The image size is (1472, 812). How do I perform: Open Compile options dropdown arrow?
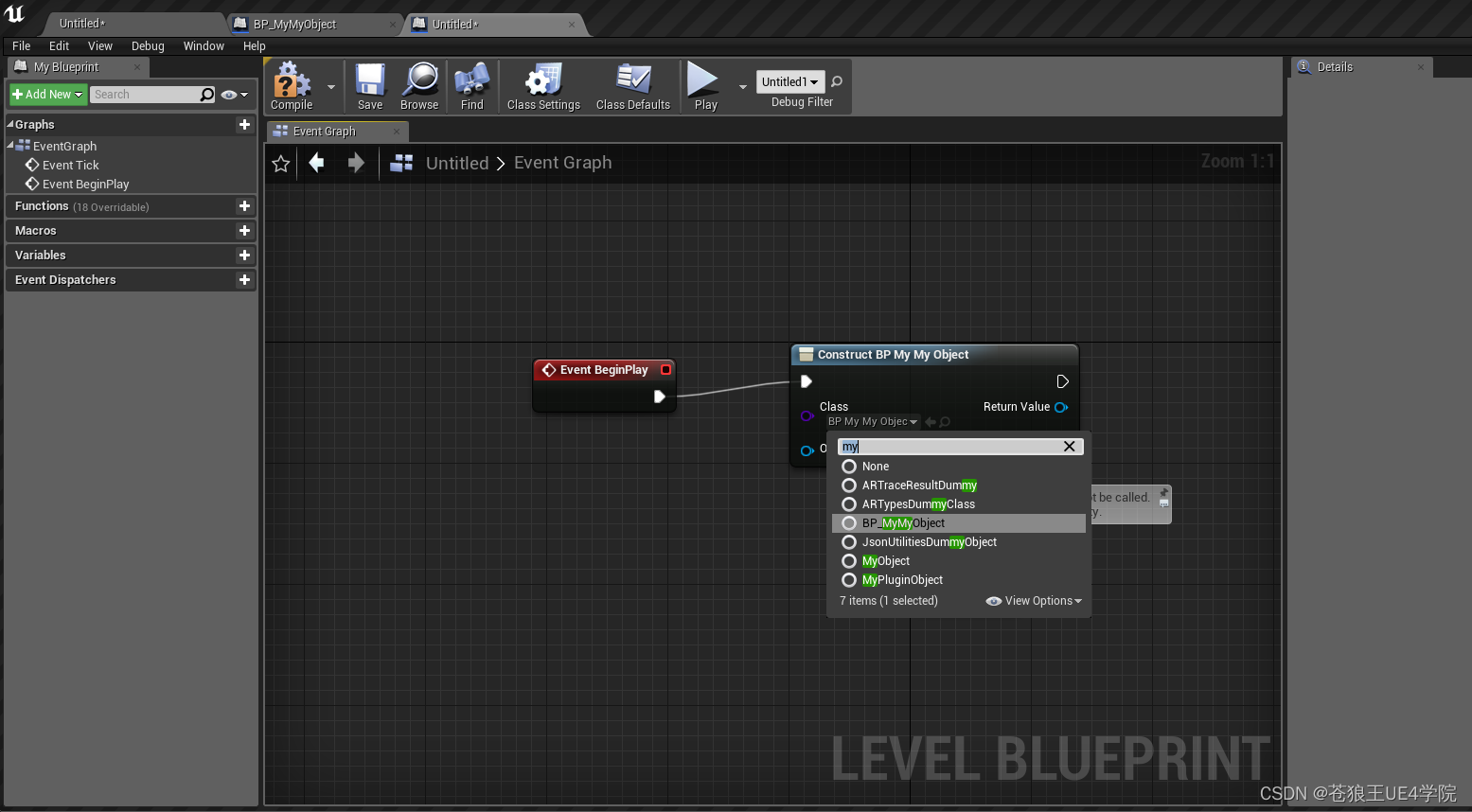[x=331, y=87]
